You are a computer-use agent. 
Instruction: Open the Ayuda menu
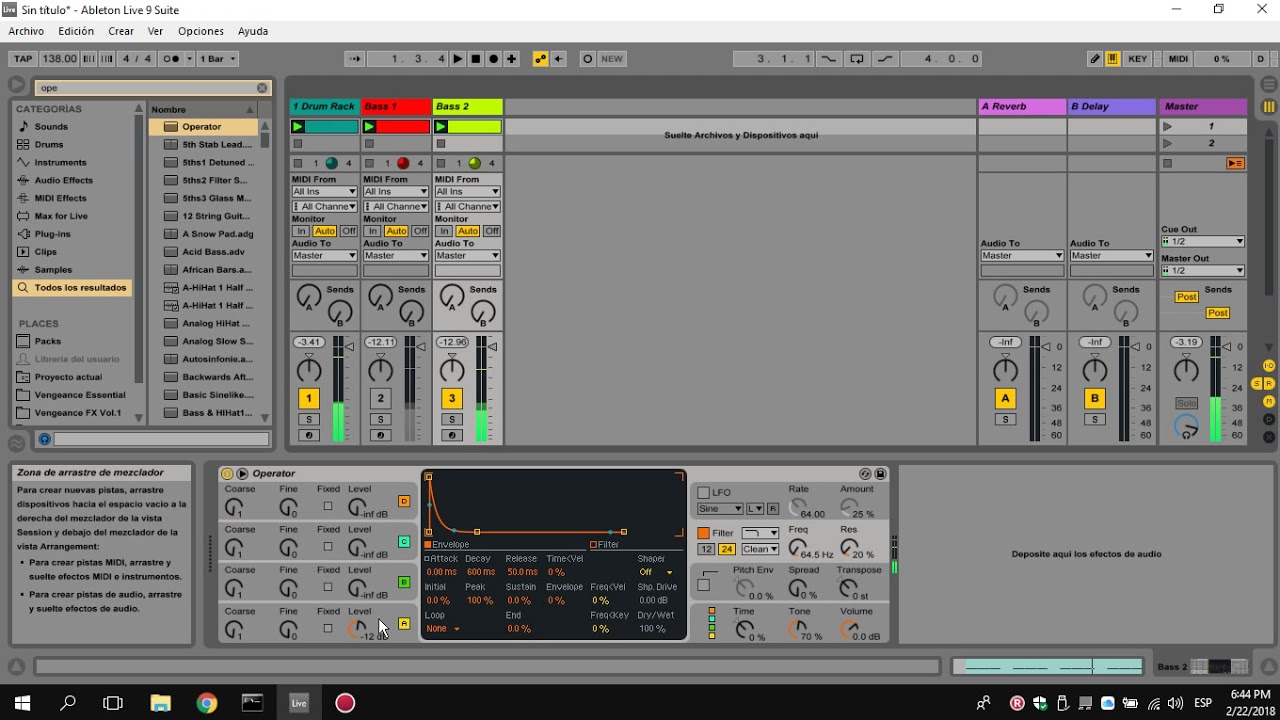pyautogui.click(x=253, y=31)
